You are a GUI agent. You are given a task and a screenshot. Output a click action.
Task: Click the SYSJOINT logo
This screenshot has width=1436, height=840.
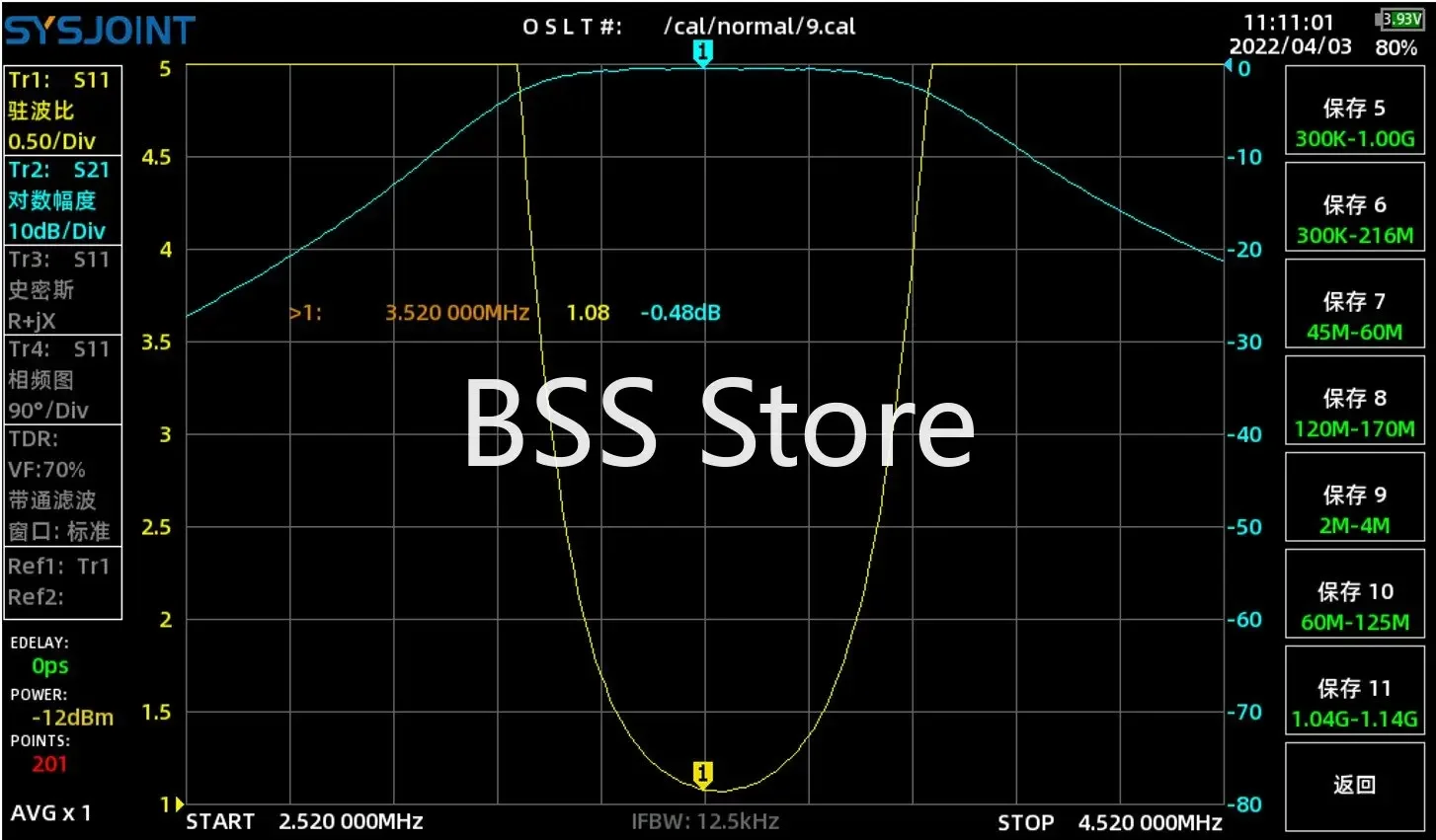tap(100, 31)
